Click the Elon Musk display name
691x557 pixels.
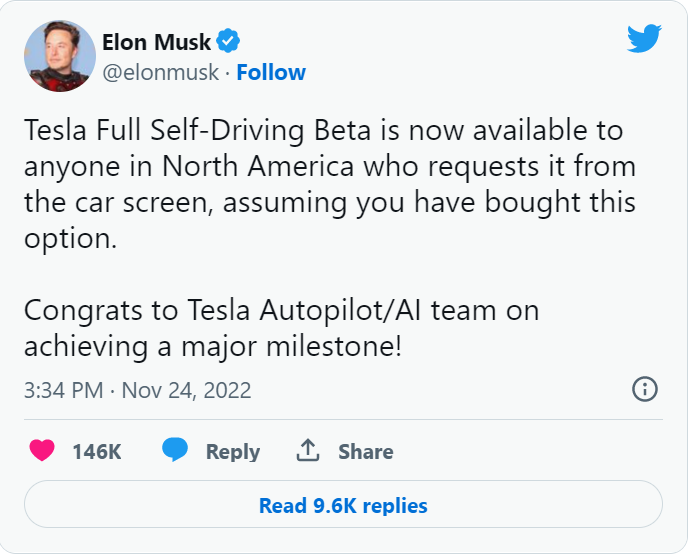click(157, 42)
